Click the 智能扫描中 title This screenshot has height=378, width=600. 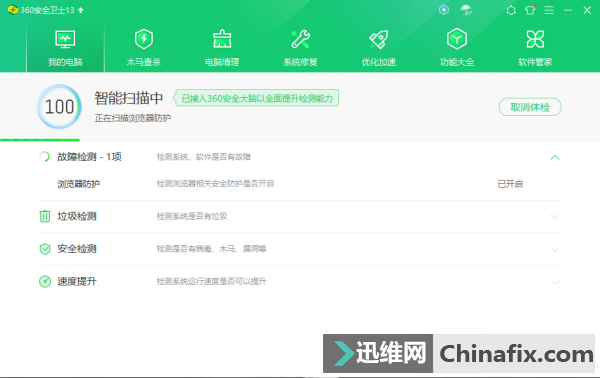coord(129,98)
